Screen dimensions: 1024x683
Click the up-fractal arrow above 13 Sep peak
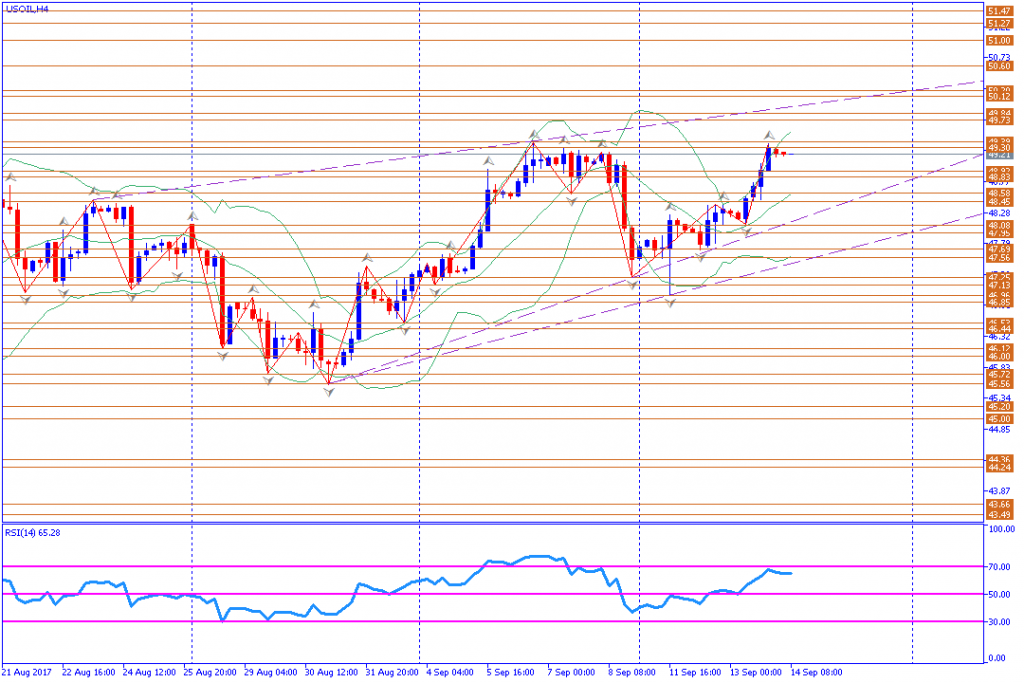point(769,135)
